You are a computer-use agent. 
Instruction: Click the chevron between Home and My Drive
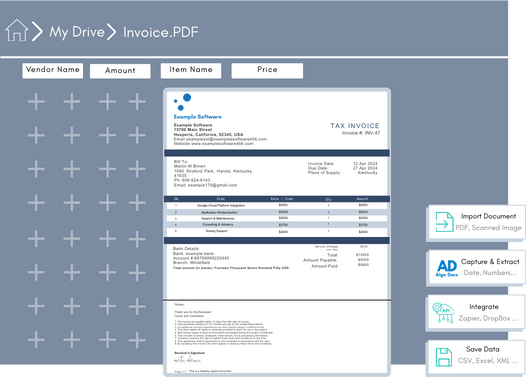(37, 31)
